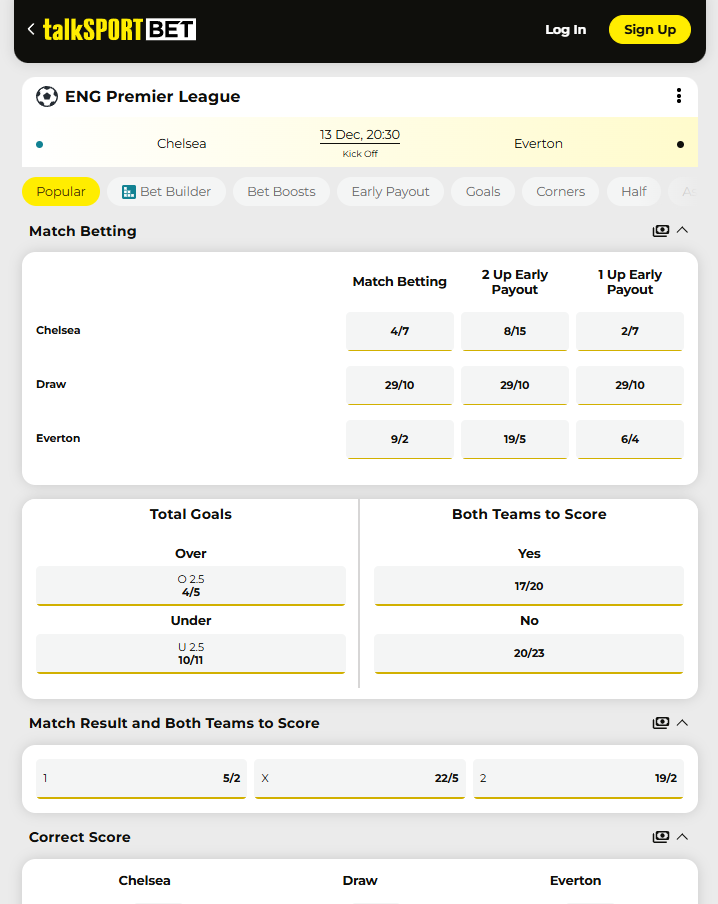Viewport: 718px width, 904px height.
Task: Click the cash out icon beside Match Betting
Action: pos(661,230)
